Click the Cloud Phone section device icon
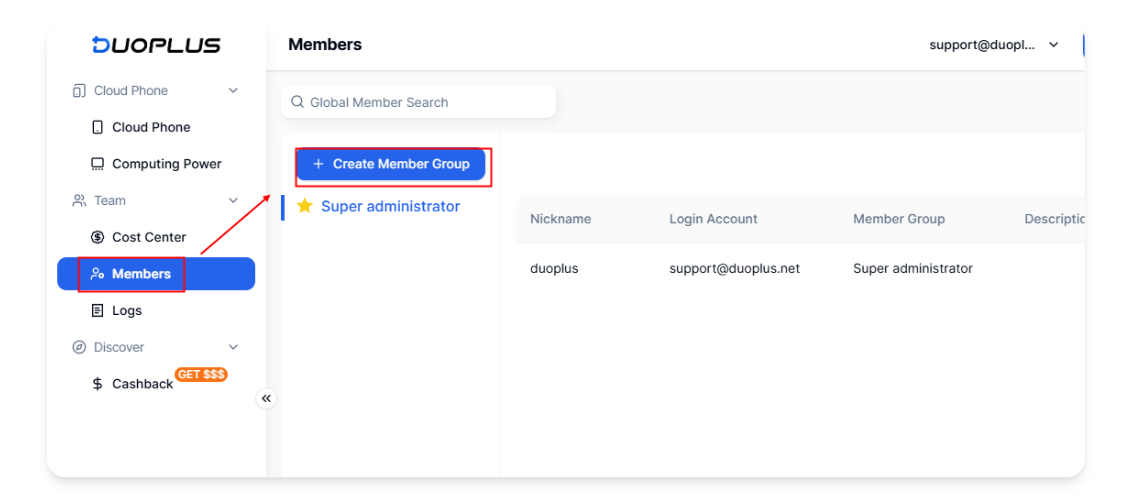This screenshot has width=1132, height=498. click(79, 91)
